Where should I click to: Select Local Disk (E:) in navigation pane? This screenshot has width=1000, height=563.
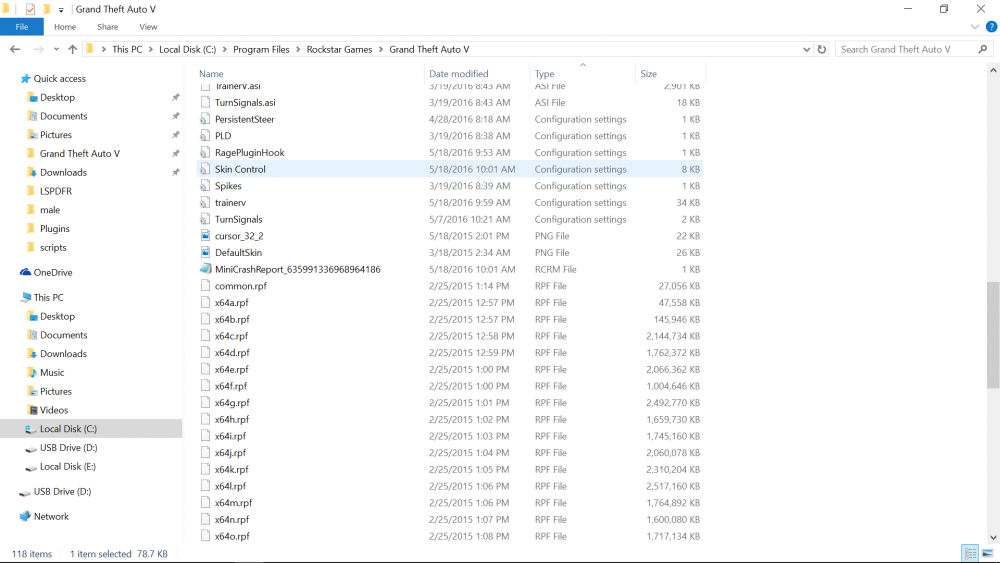click(x=68, y=467)
